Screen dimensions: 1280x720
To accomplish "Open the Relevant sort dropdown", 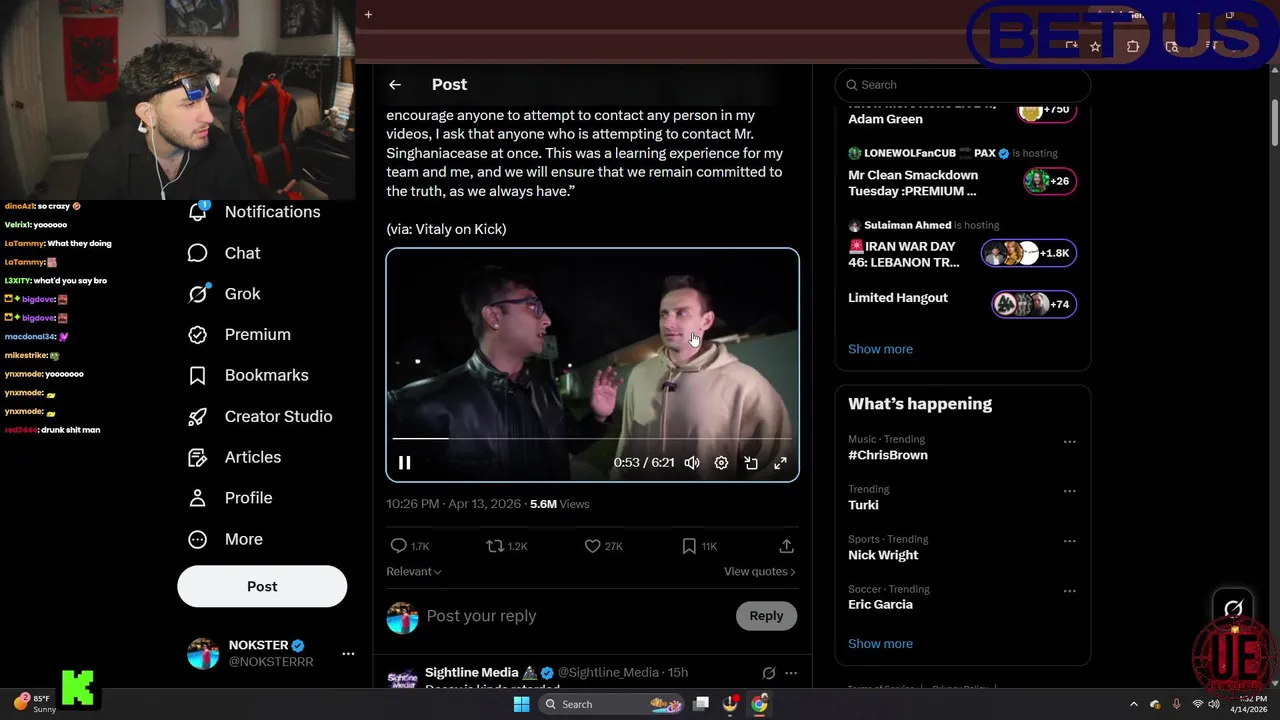I will click(414, 572).
